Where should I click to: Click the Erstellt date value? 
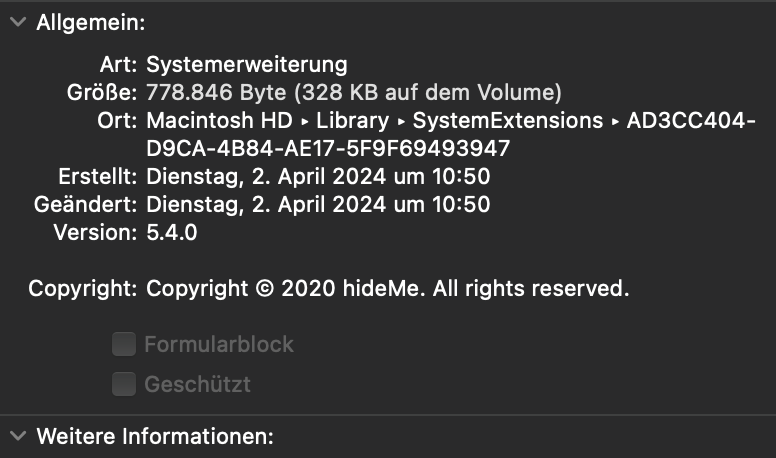318,177
